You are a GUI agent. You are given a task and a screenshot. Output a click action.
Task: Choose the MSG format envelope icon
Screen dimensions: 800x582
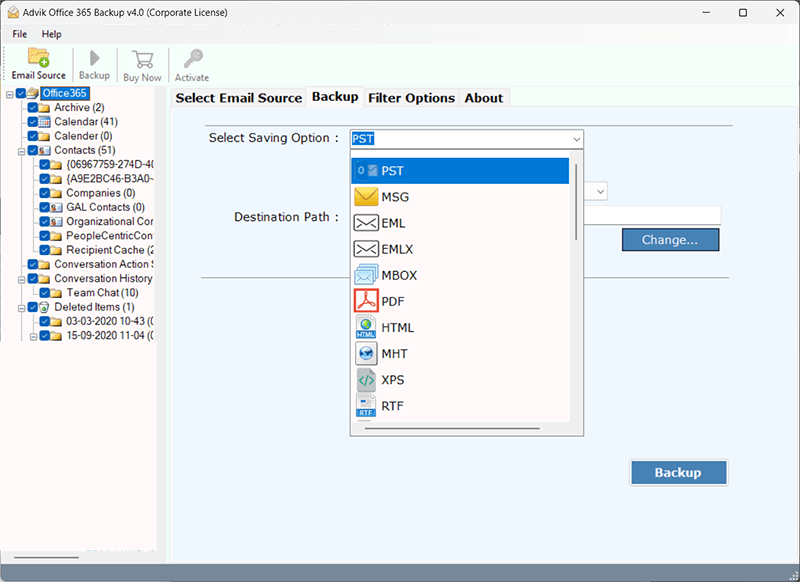(367, 196)
